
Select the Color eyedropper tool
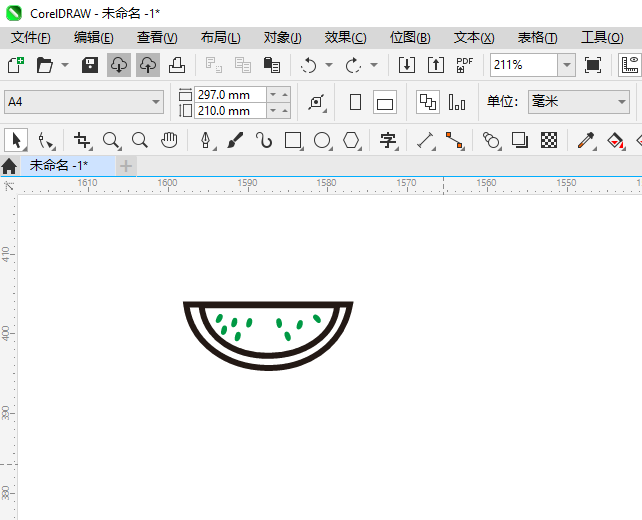pyautogui.click(x=586, y=140)
